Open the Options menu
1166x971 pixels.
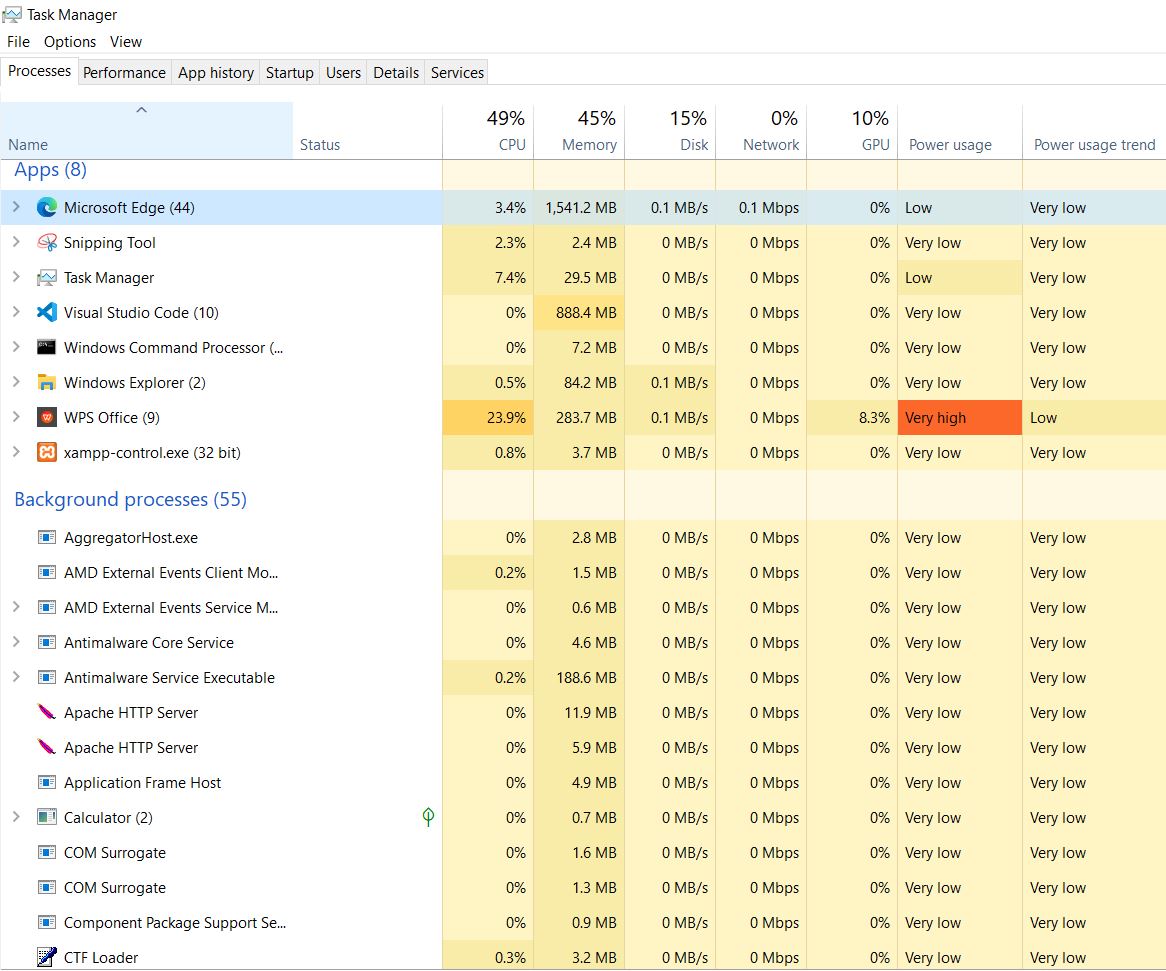point(70,42)
